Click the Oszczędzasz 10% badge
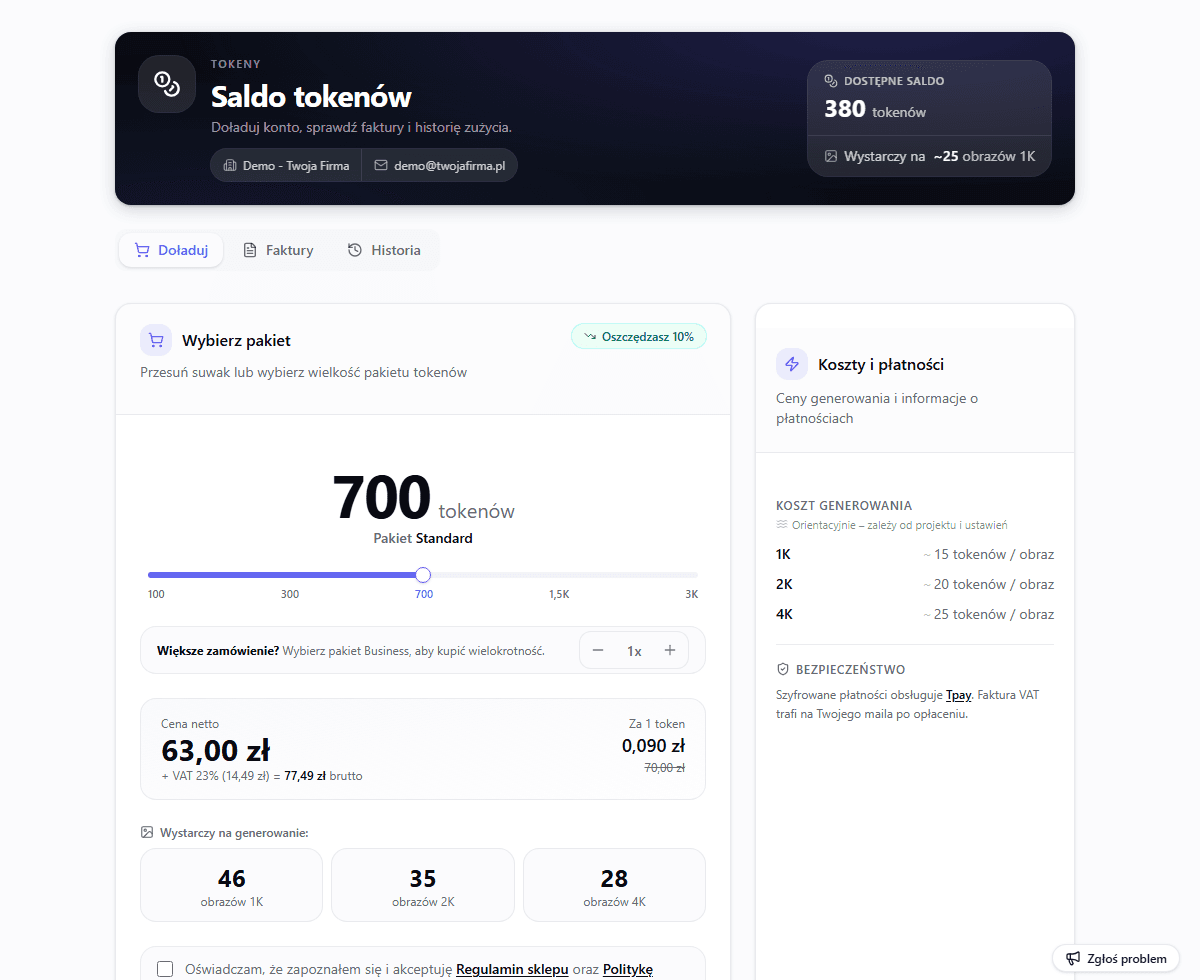 [x=639, y=337]
